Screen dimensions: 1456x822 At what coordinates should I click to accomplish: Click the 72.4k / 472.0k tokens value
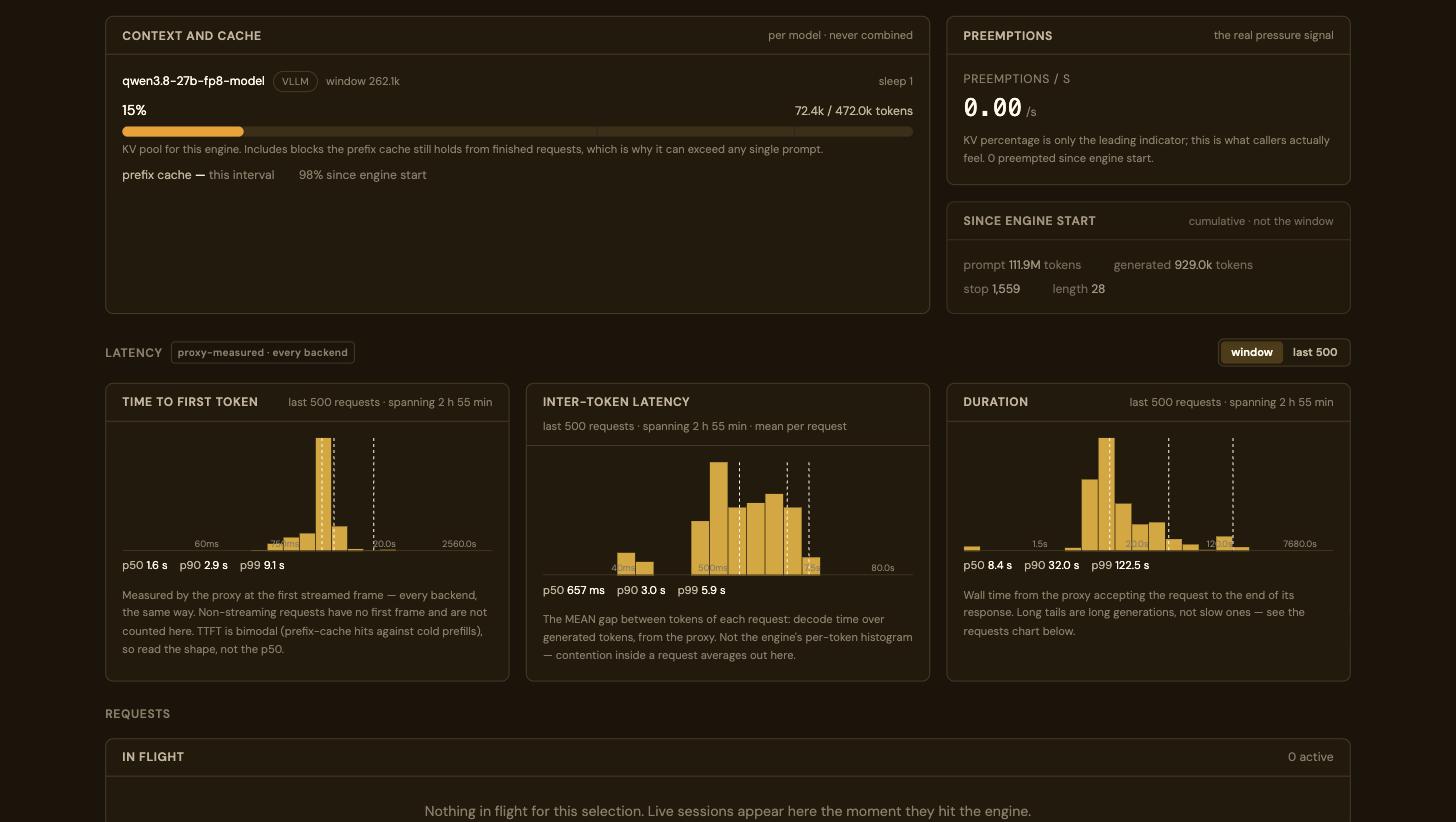(853, 110)
